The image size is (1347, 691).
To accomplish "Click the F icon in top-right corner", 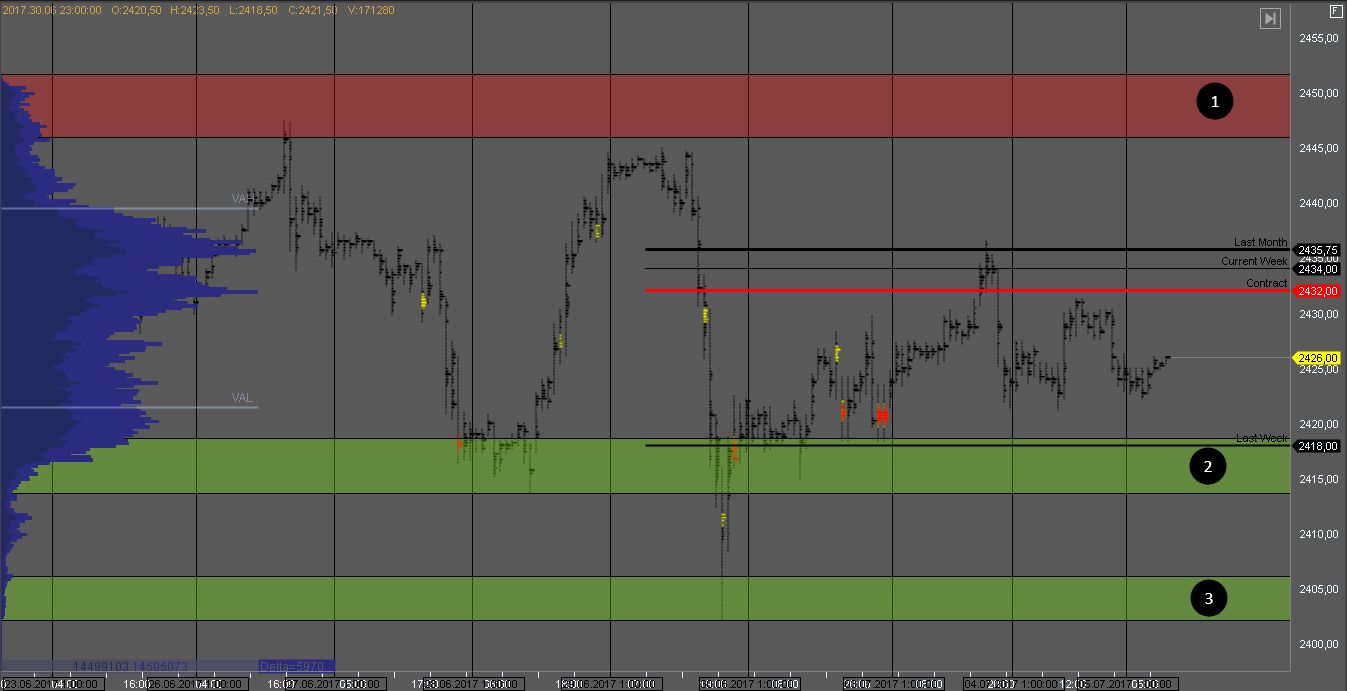I will (x=1335, y=11).
